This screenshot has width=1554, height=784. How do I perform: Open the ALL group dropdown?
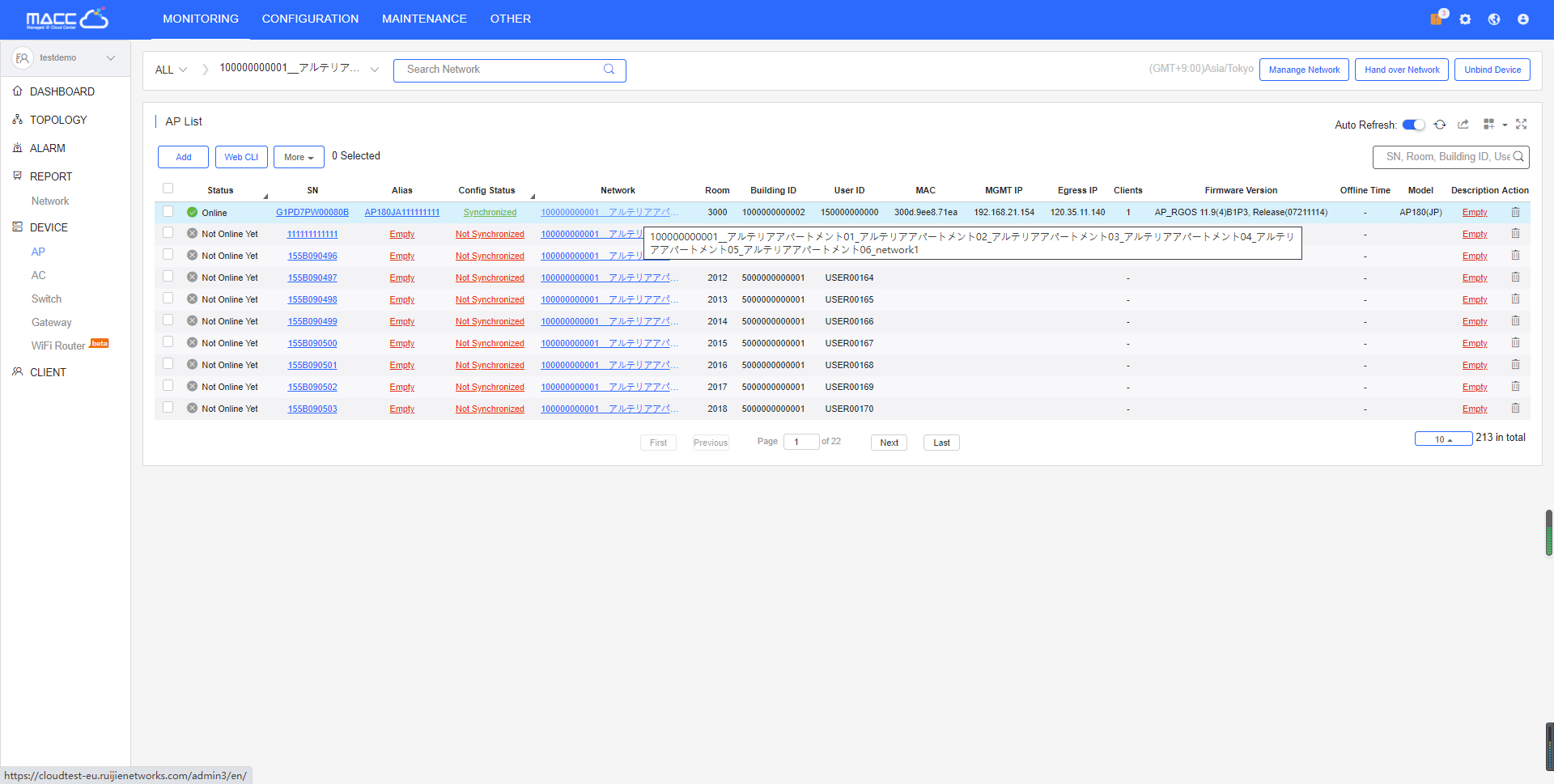(171, 70)
